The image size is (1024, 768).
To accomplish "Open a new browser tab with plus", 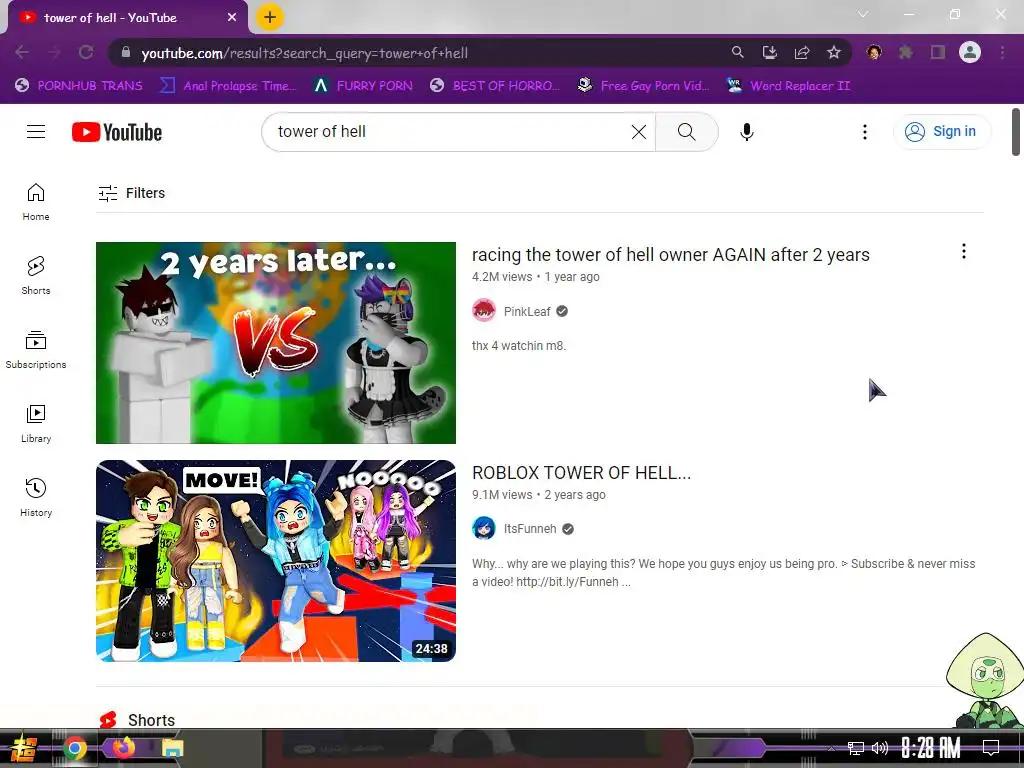I will (x=270, y=17).
